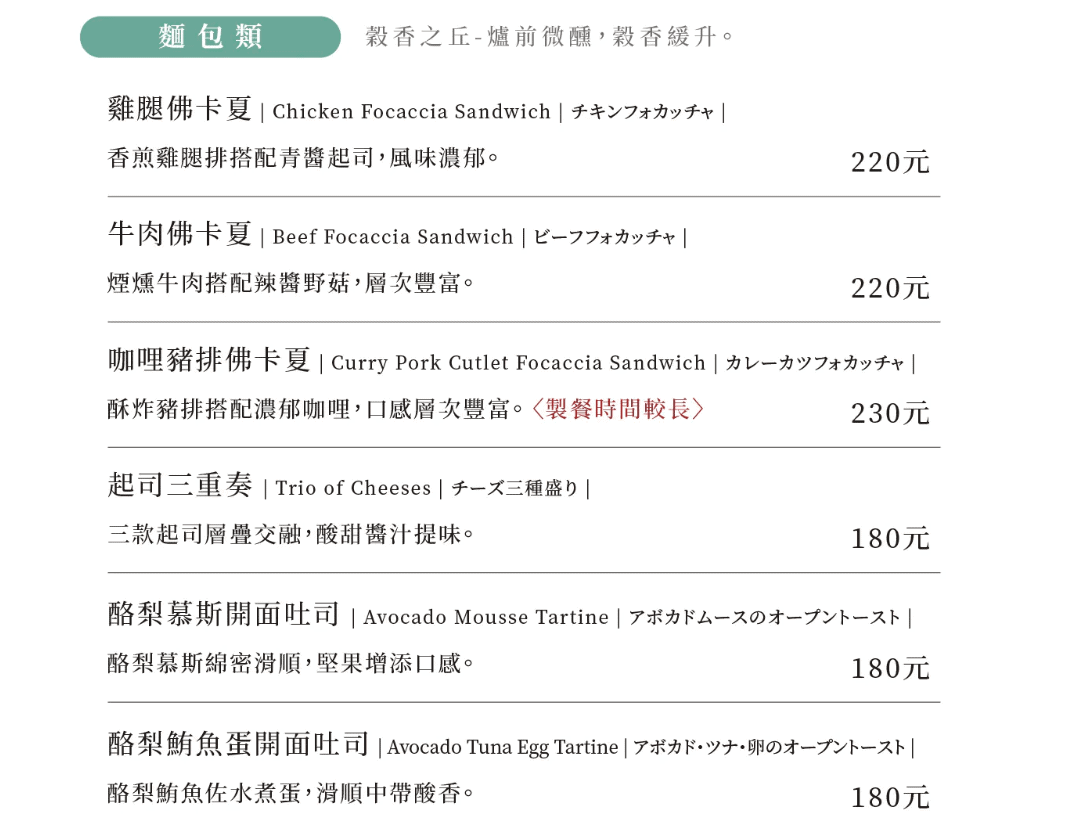Select the 起司三重奏 item title

click(x=180, y=486)
